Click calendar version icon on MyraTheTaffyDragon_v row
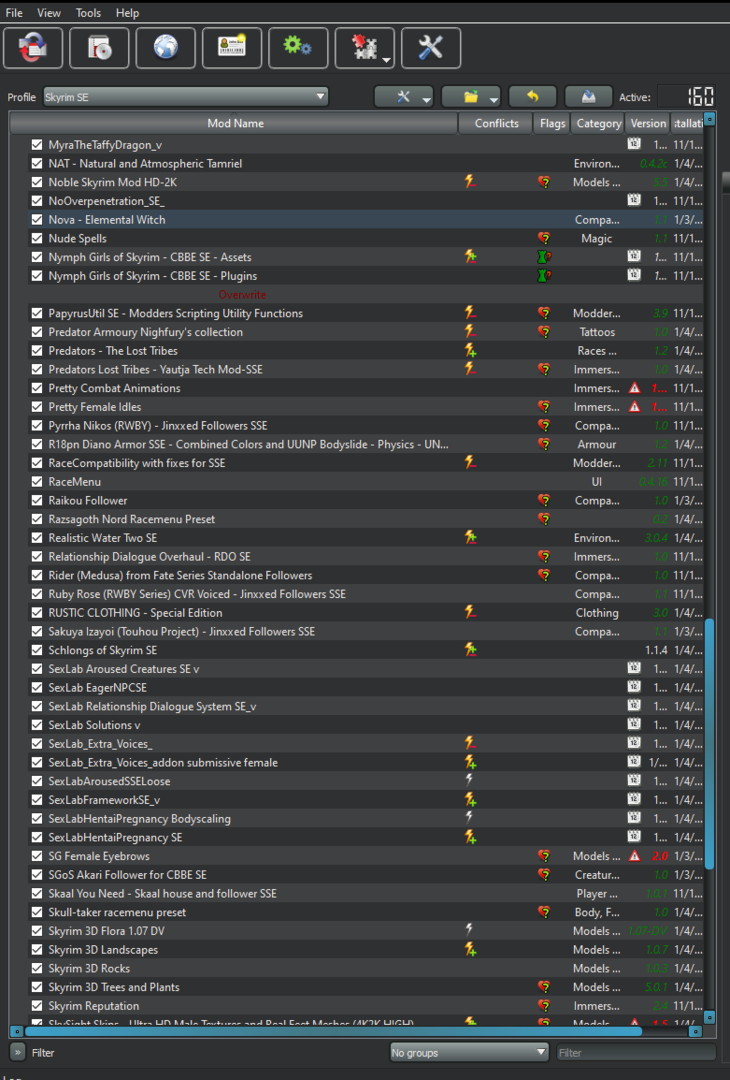Viewport: 730px width, 1080px height. point(634,144)
